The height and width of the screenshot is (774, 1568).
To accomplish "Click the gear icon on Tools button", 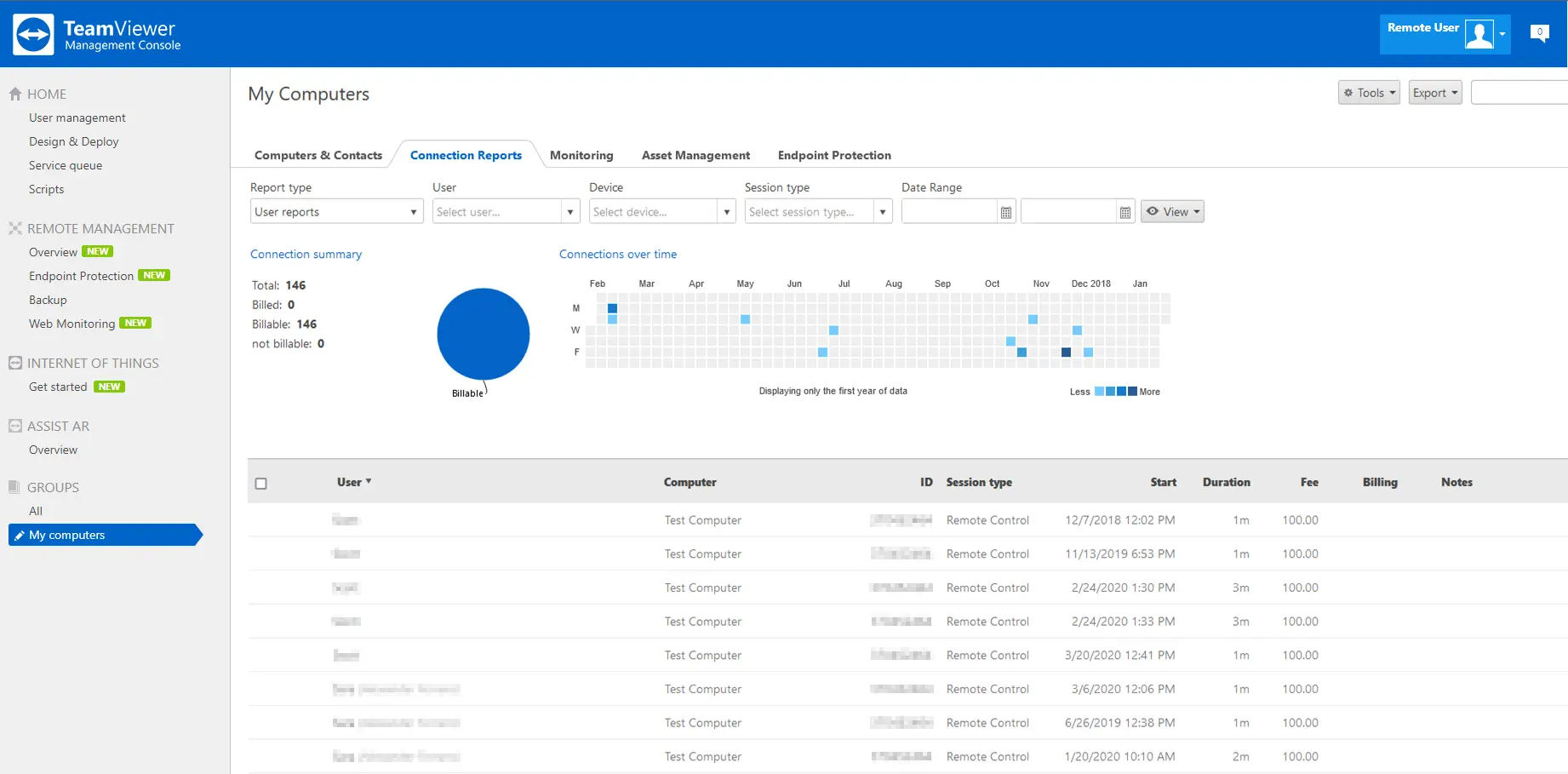I will coord(1348,93).
